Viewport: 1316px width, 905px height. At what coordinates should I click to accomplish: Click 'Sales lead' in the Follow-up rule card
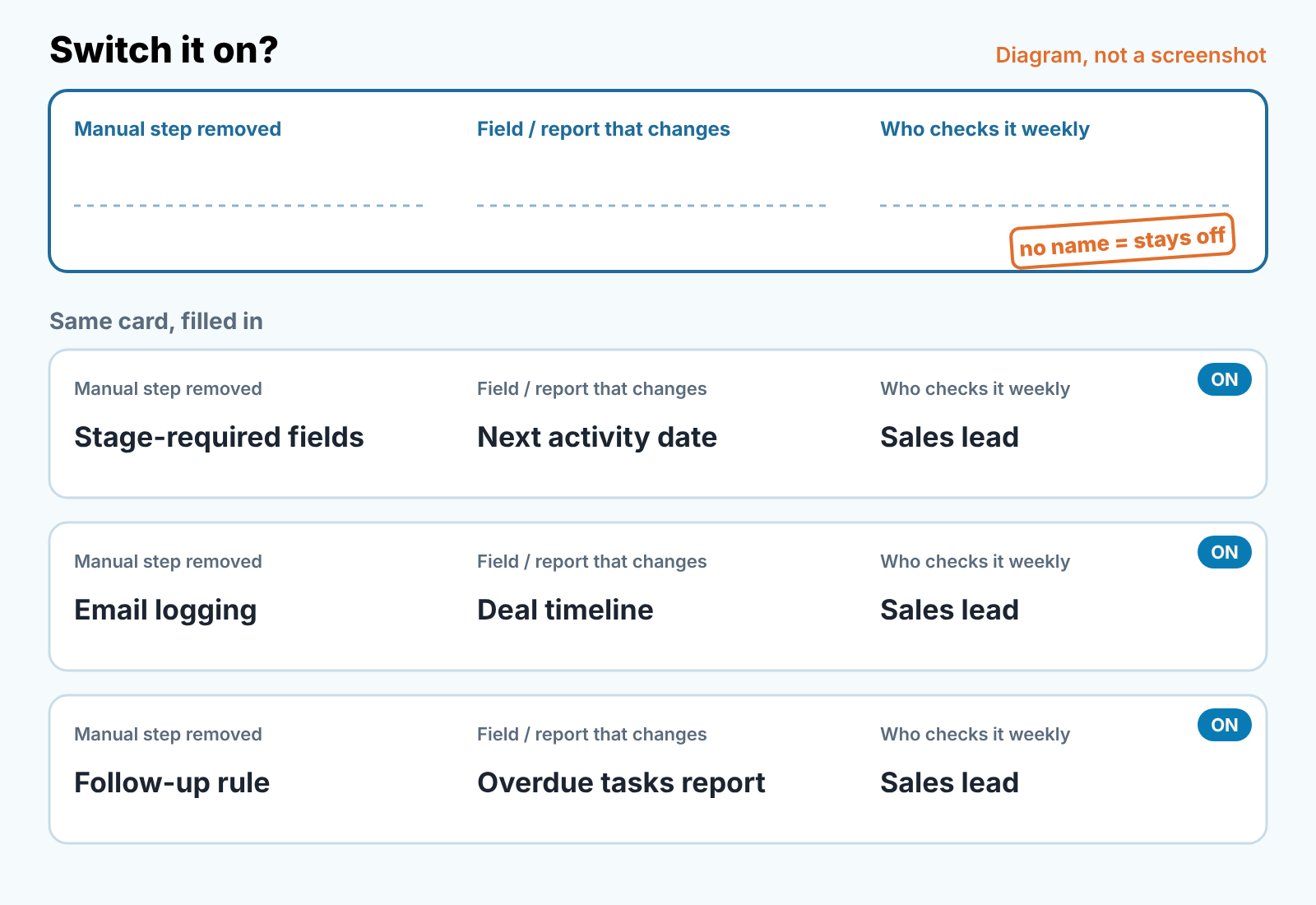(949, 782)
